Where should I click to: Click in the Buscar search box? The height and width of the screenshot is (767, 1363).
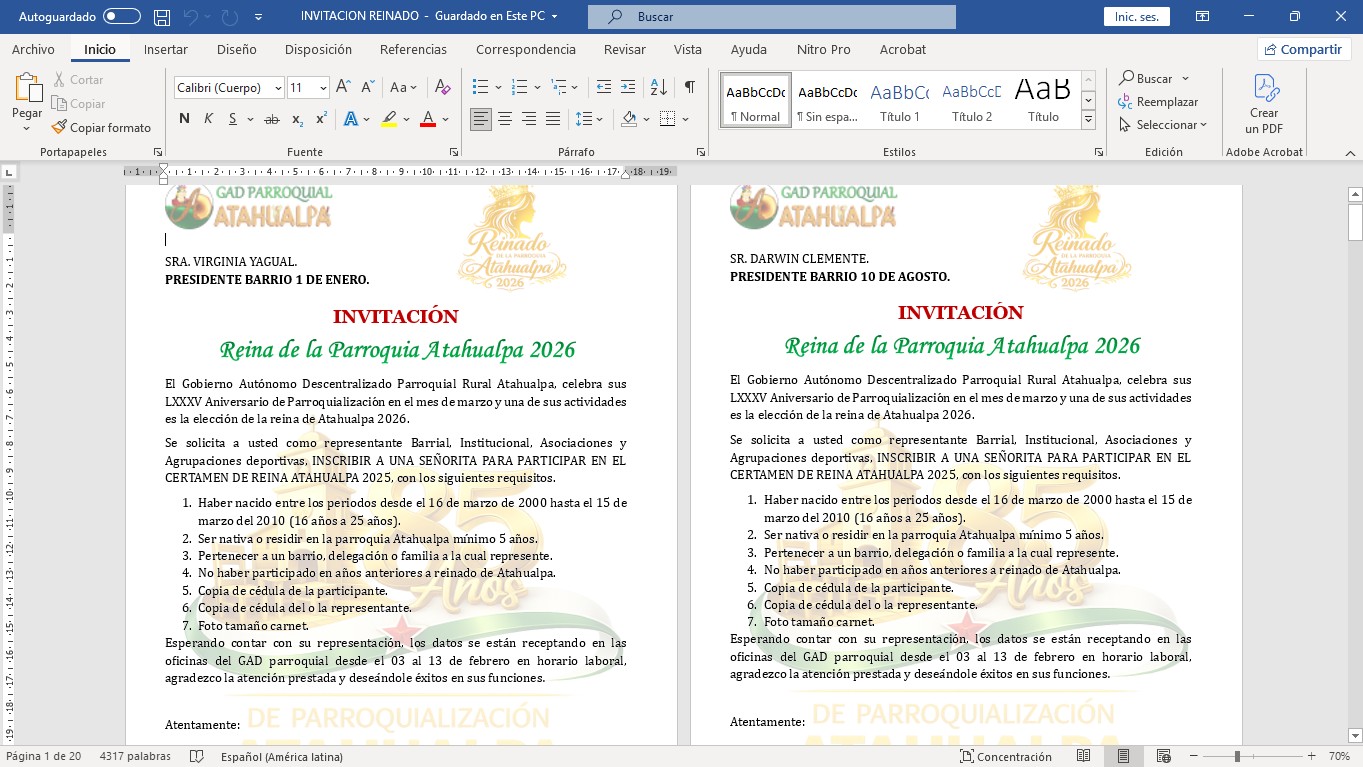[x=771, y=17]
